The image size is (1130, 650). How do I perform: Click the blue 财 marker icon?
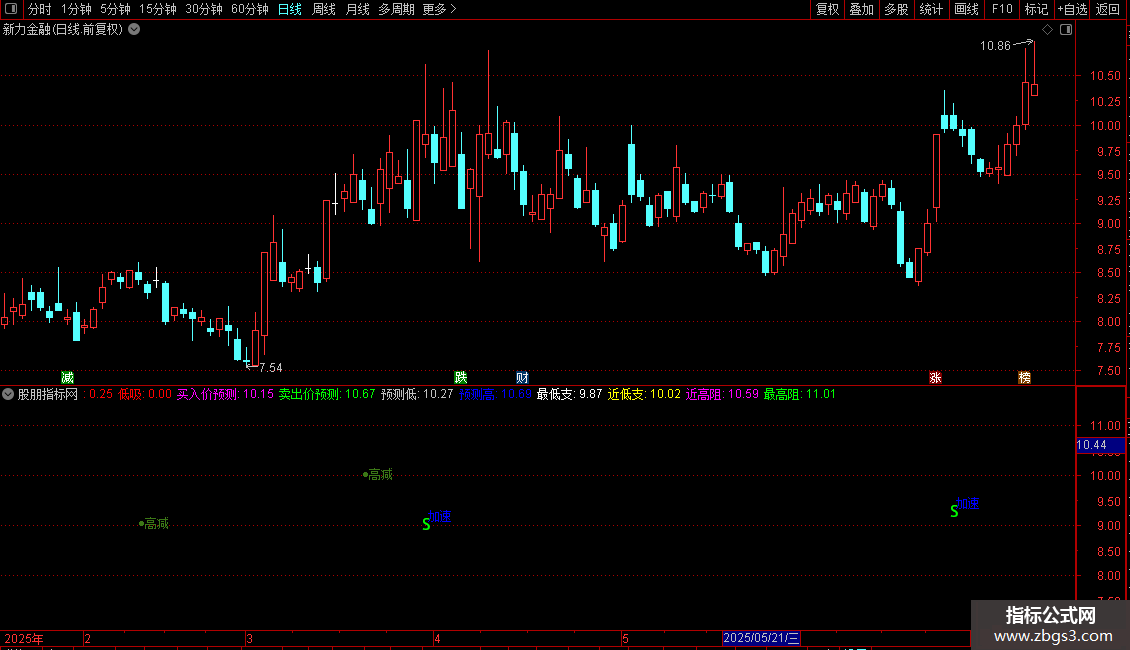click(x=522, y=378)
